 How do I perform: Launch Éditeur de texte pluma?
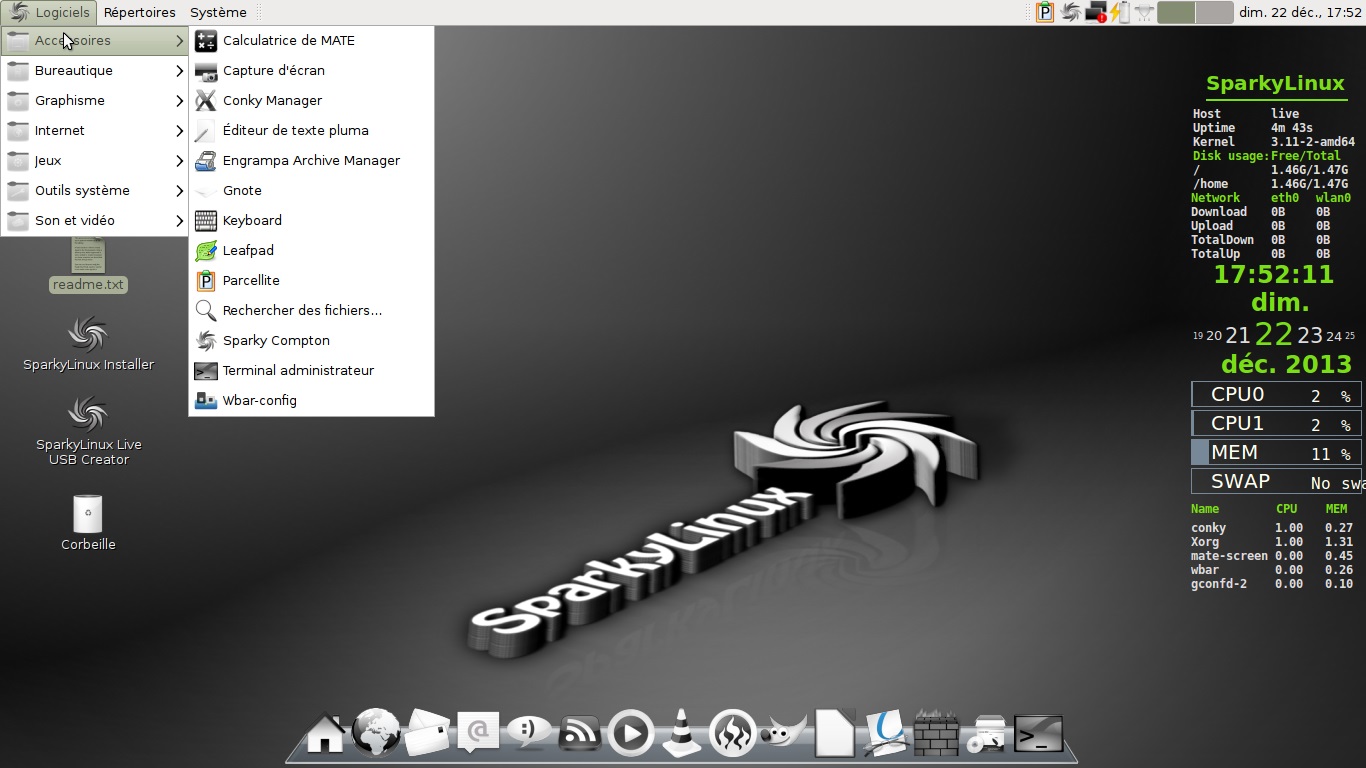point(311,131)
